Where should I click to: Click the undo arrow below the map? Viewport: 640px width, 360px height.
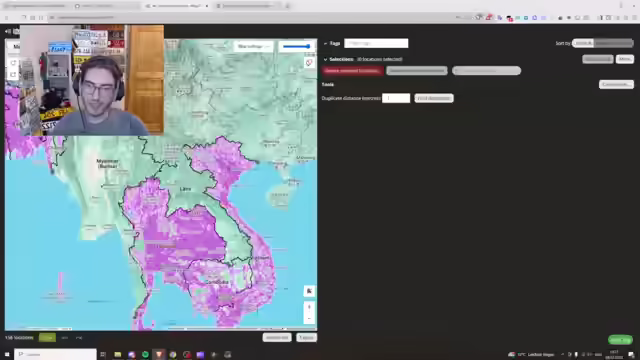64,338
